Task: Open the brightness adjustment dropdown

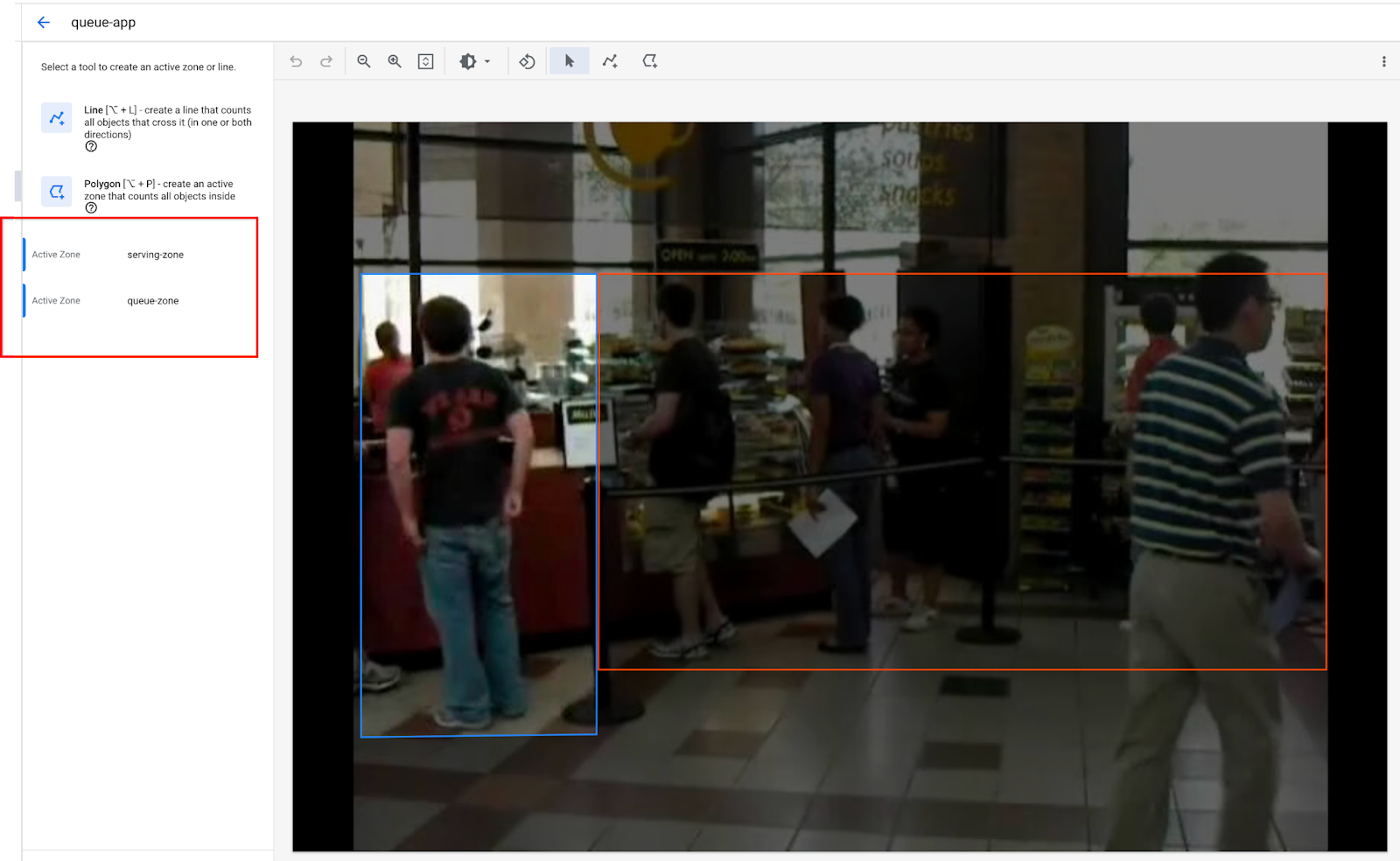Action: tap(474, 61)
